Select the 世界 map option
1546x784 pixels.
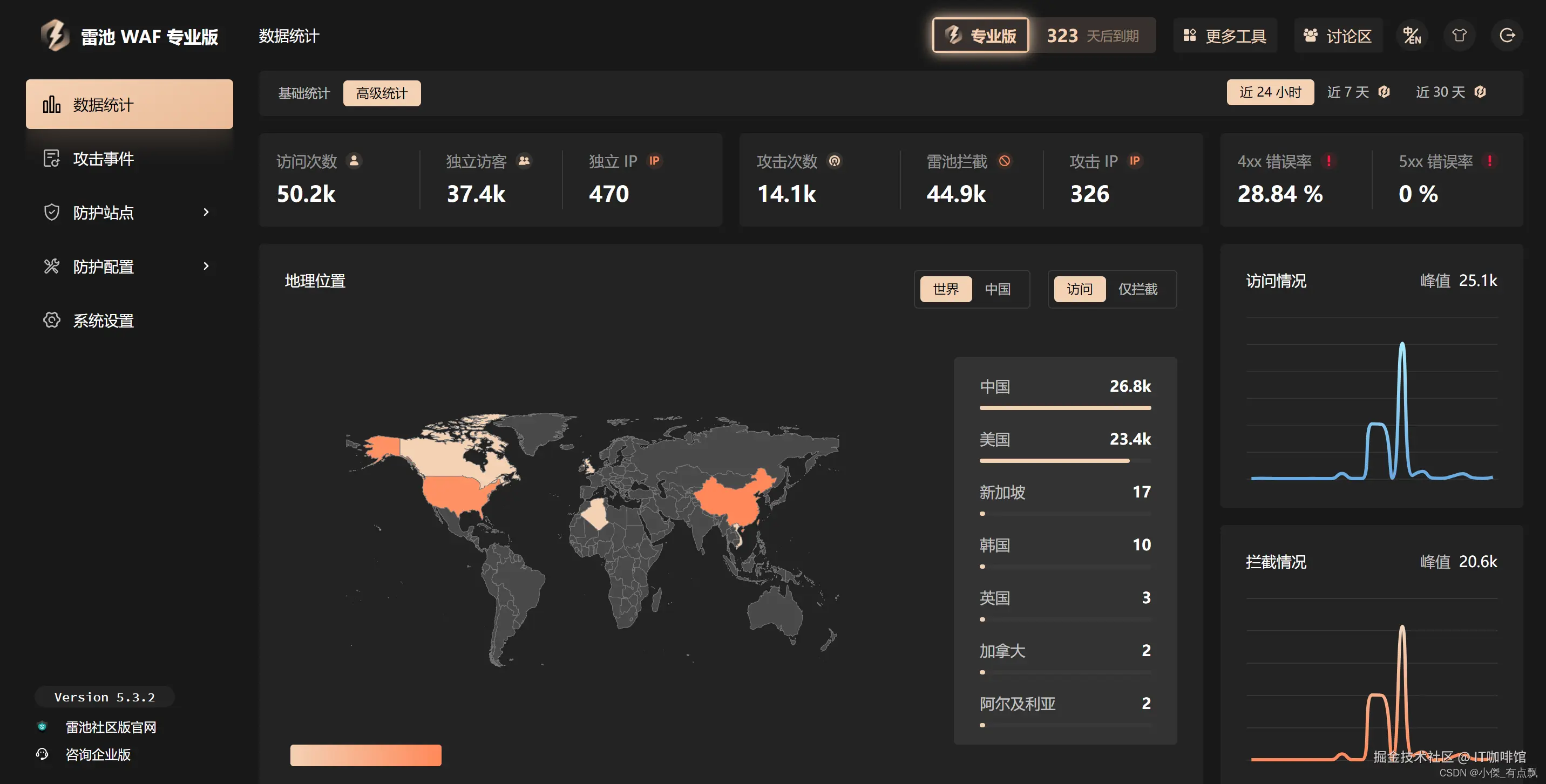tap(946, 289)
